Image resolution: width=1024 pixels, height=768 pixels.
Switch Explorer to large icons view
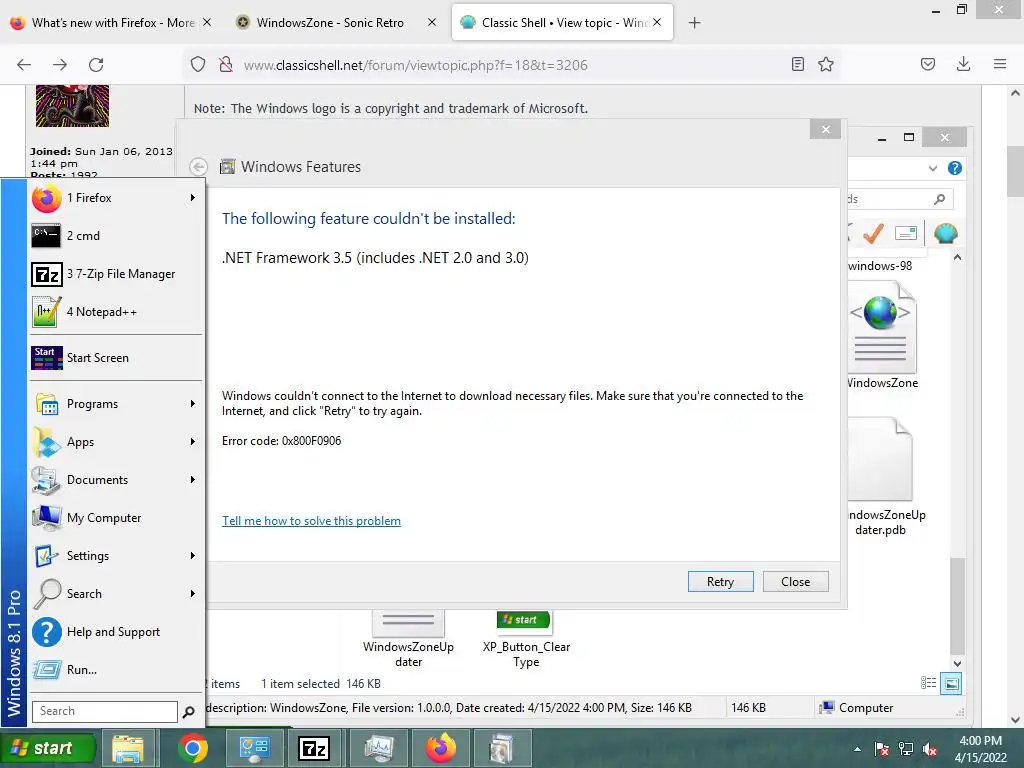[x=952, y=684]
